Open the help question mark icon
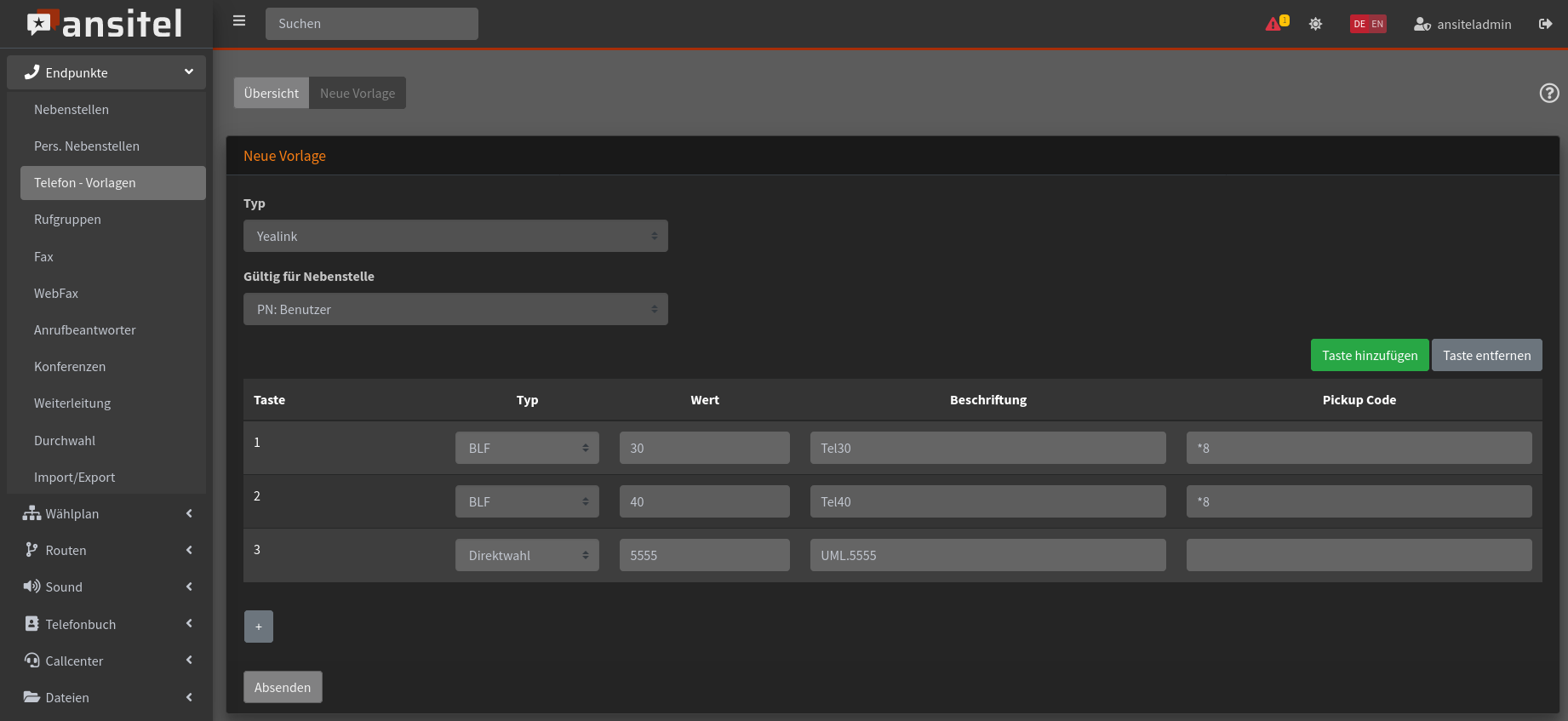Viewport: 1568px width, 721px height. 1548,94
